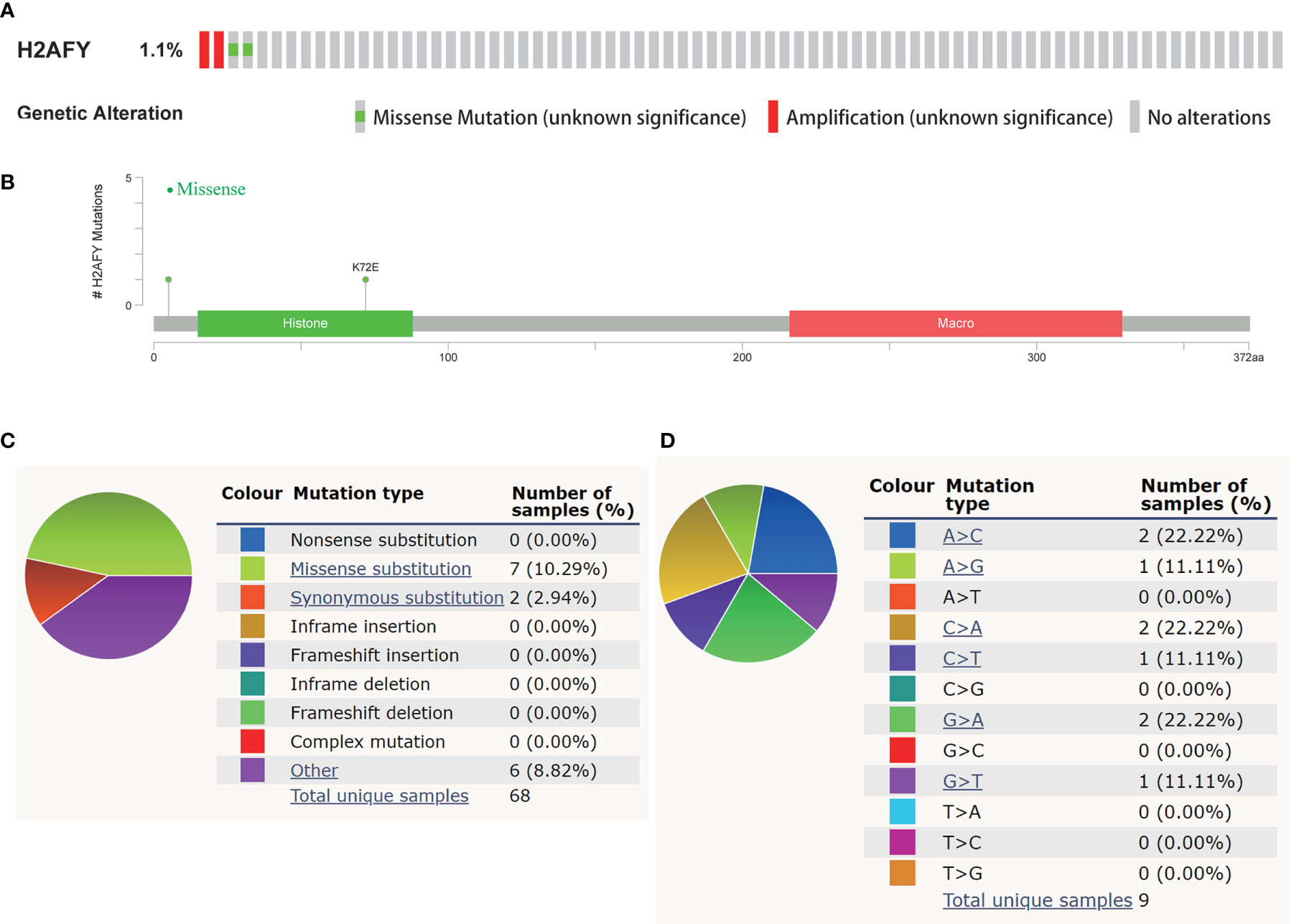Click the Histone domain block
This screenshot has height=924, width=1289.
click(305, 323)
